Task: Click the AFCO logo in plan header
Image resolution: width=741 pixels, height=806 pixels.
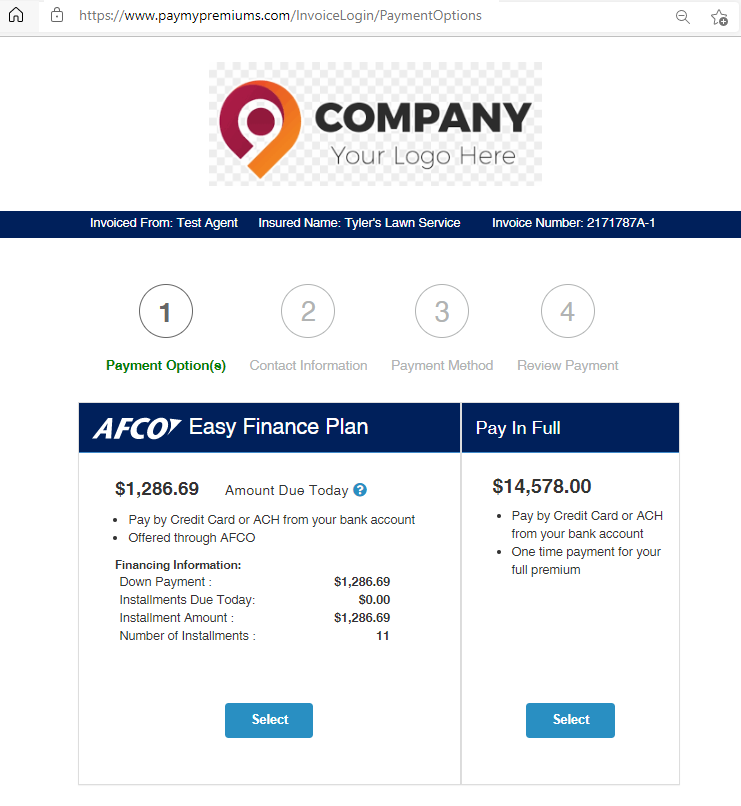Action: 137,428
